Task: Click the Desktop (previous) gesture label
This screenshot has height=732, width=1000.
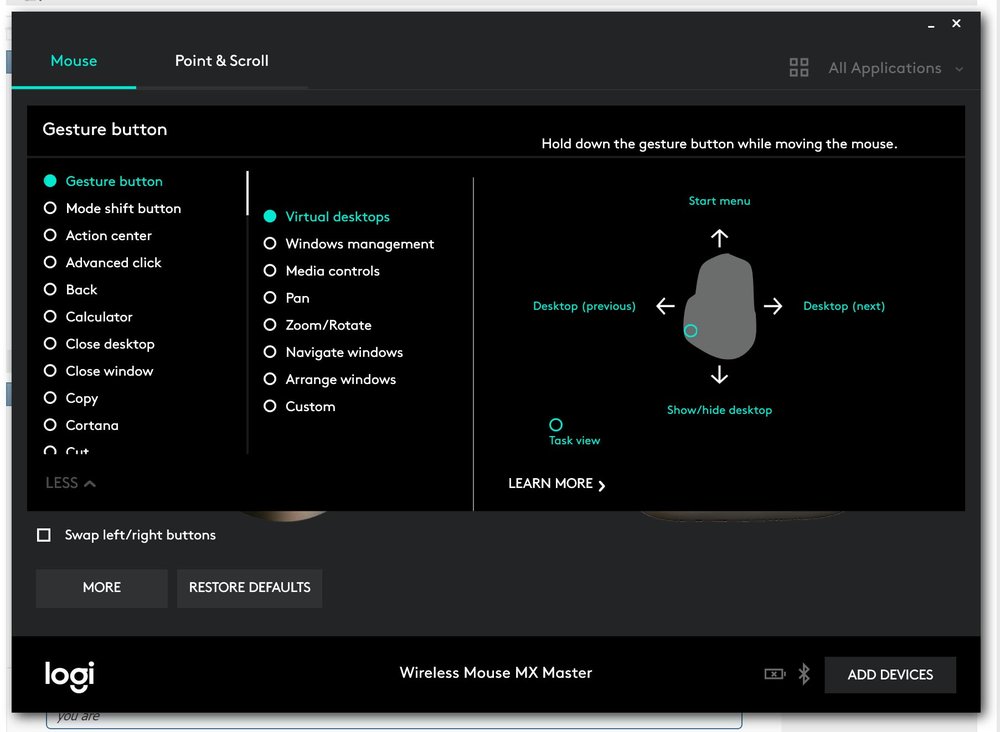Action: (584, 306)
